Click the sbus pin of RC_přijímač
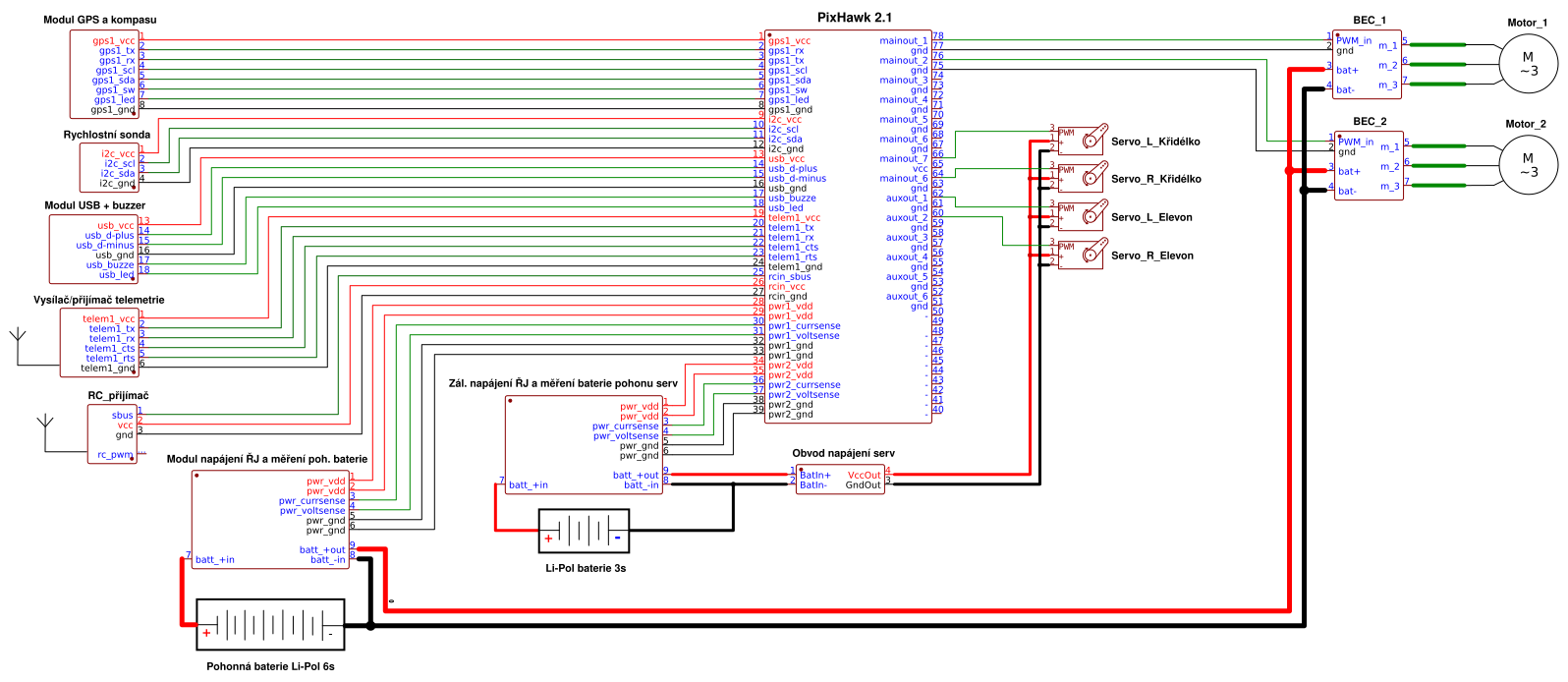 [123, 416]
